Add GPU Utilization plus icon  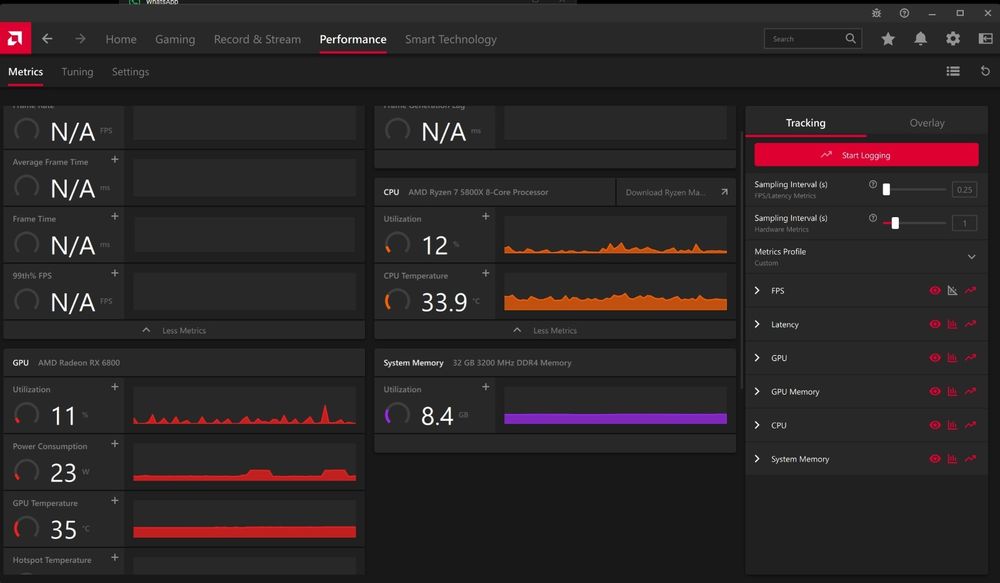115,387
